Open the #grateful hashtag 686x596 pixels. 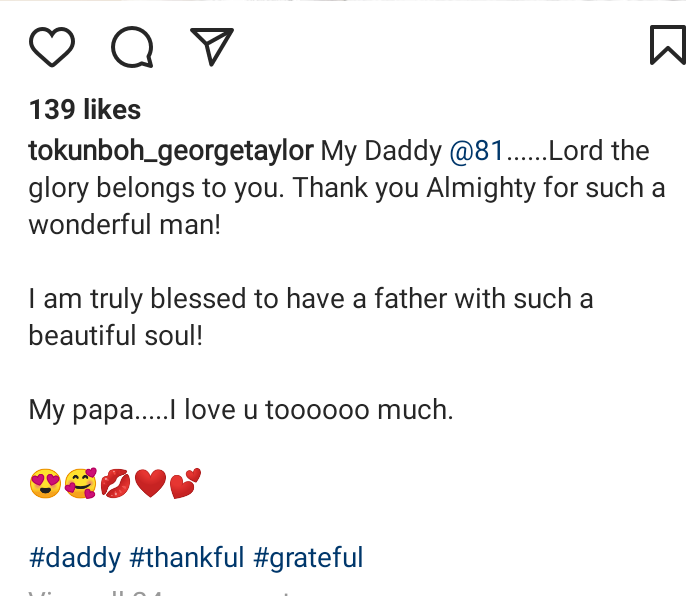click(x=308, y=557)
